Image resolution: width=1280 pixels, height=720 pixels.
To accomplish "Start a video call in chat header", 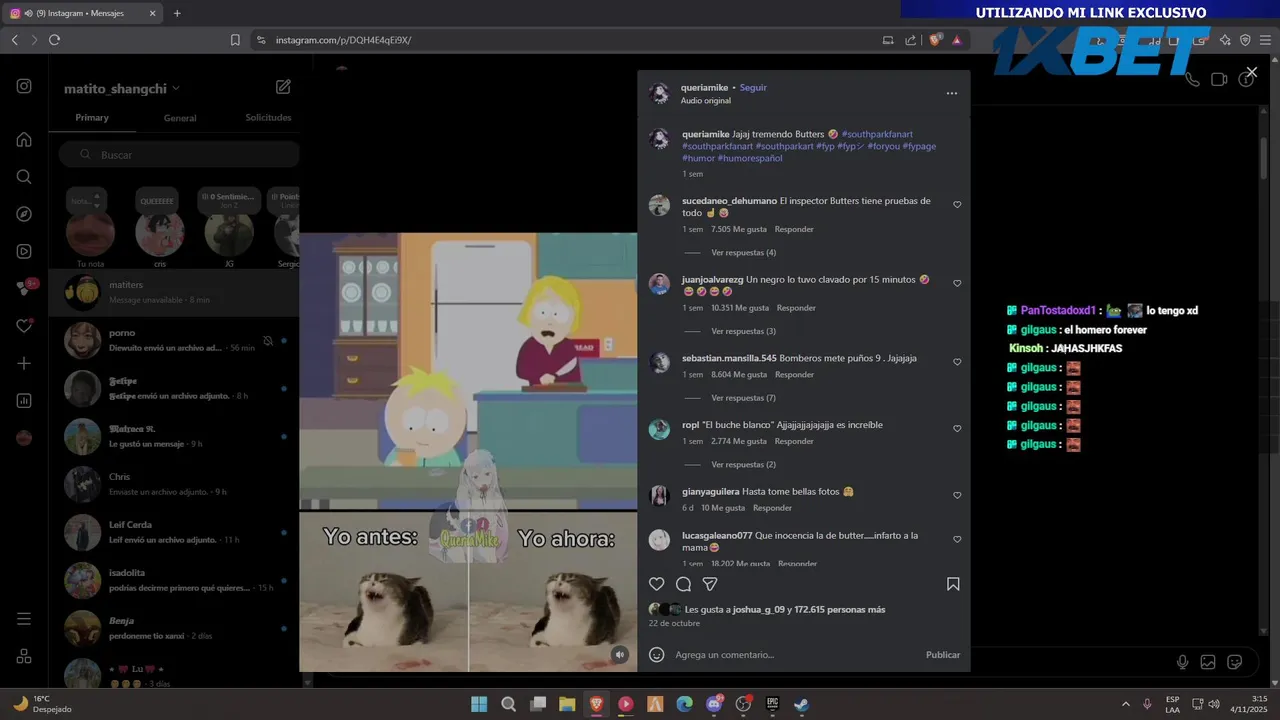I will (1219, 80).
